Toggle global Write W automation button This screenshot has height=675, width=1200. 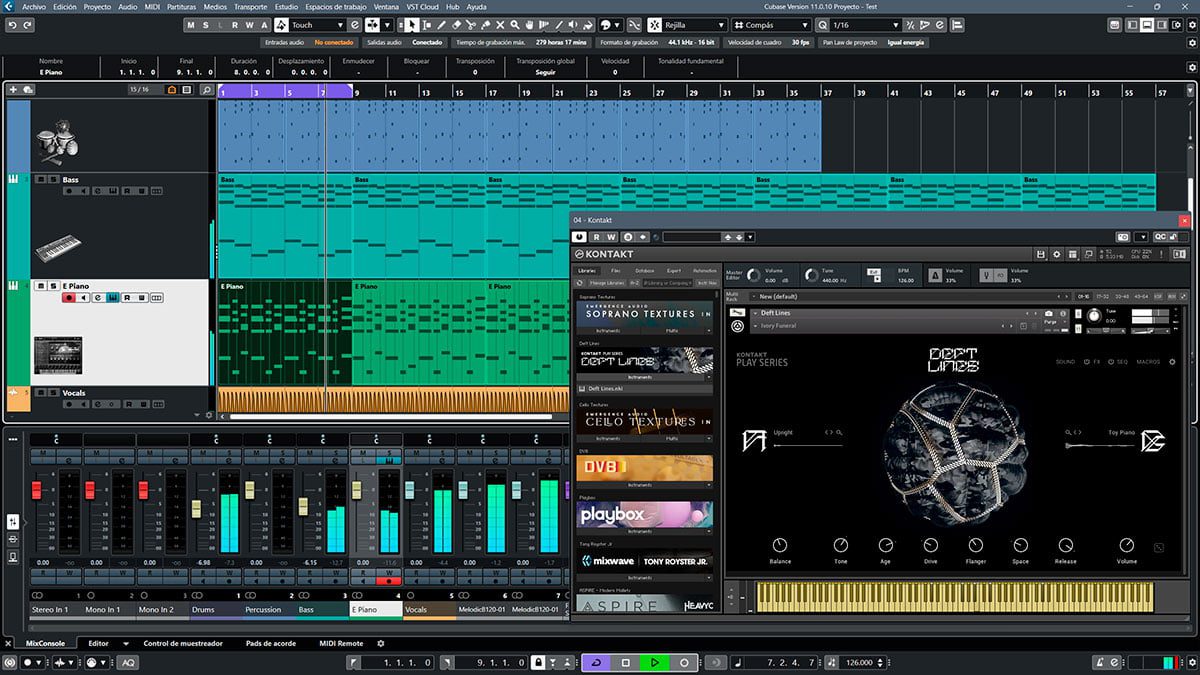click(249, 25)
